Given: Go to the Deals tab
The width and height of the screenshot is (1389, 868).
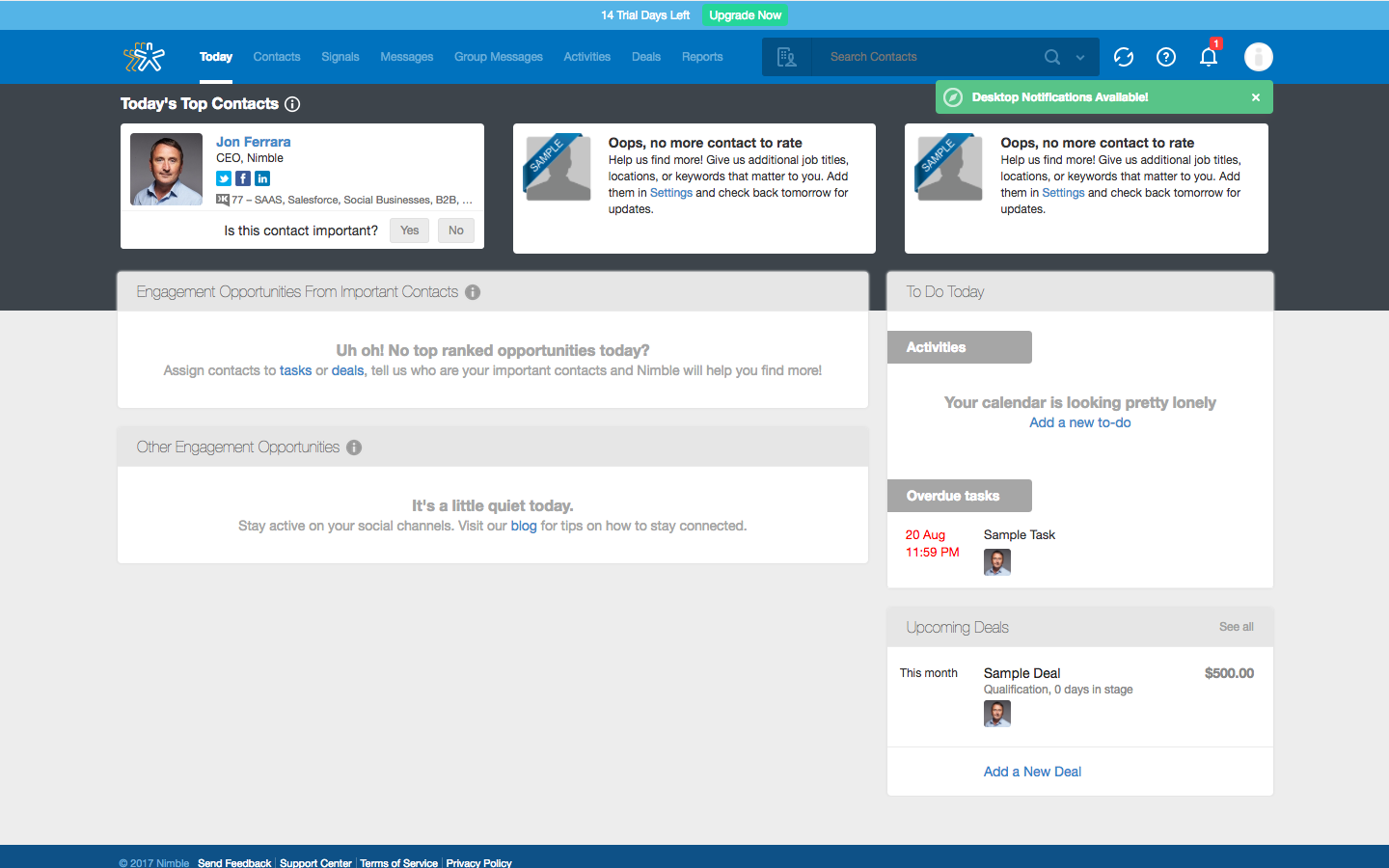Looking at the screenshot, I should click(646, 57).
